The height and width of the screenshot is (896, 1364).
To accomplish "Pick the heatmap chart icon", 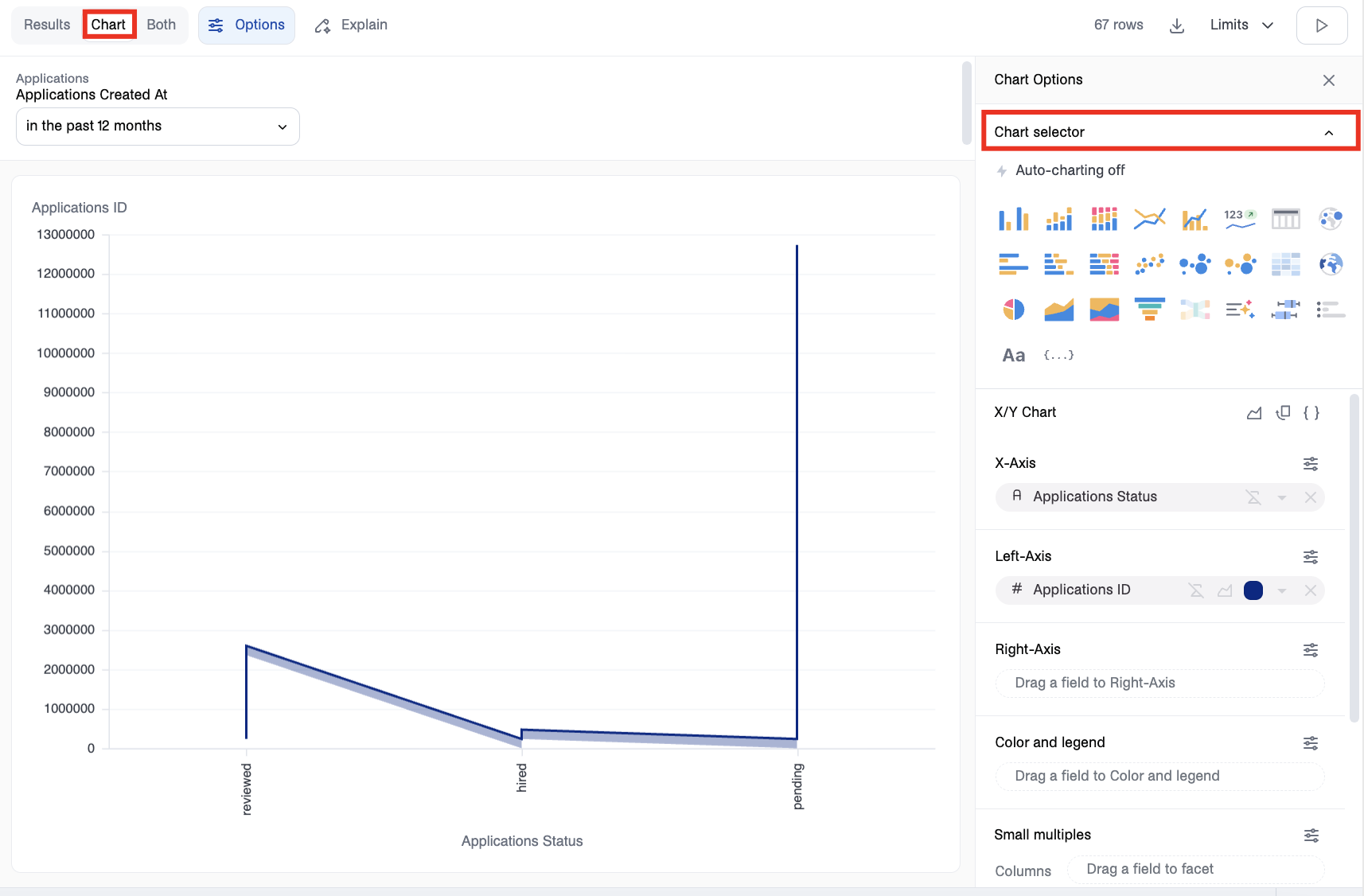I will [1285, 264].
